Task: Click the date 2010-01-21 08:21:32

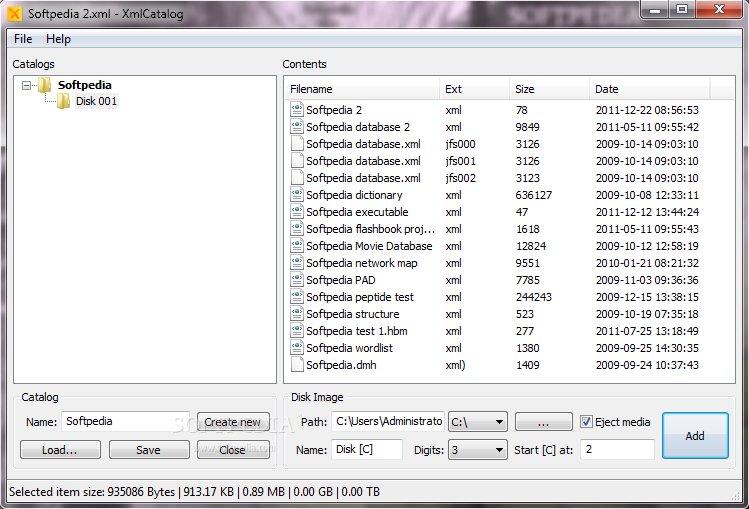Action: pyautogui.click(x=647, y=263)
